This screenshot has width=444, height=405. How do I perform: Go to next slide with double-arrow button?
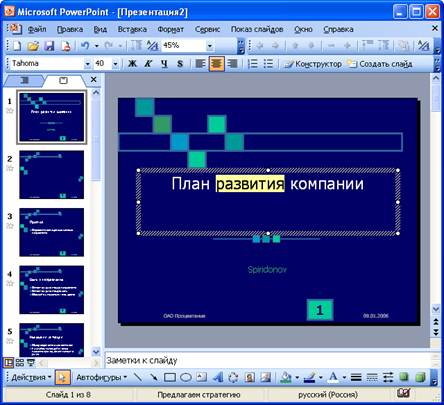[436, 332]
